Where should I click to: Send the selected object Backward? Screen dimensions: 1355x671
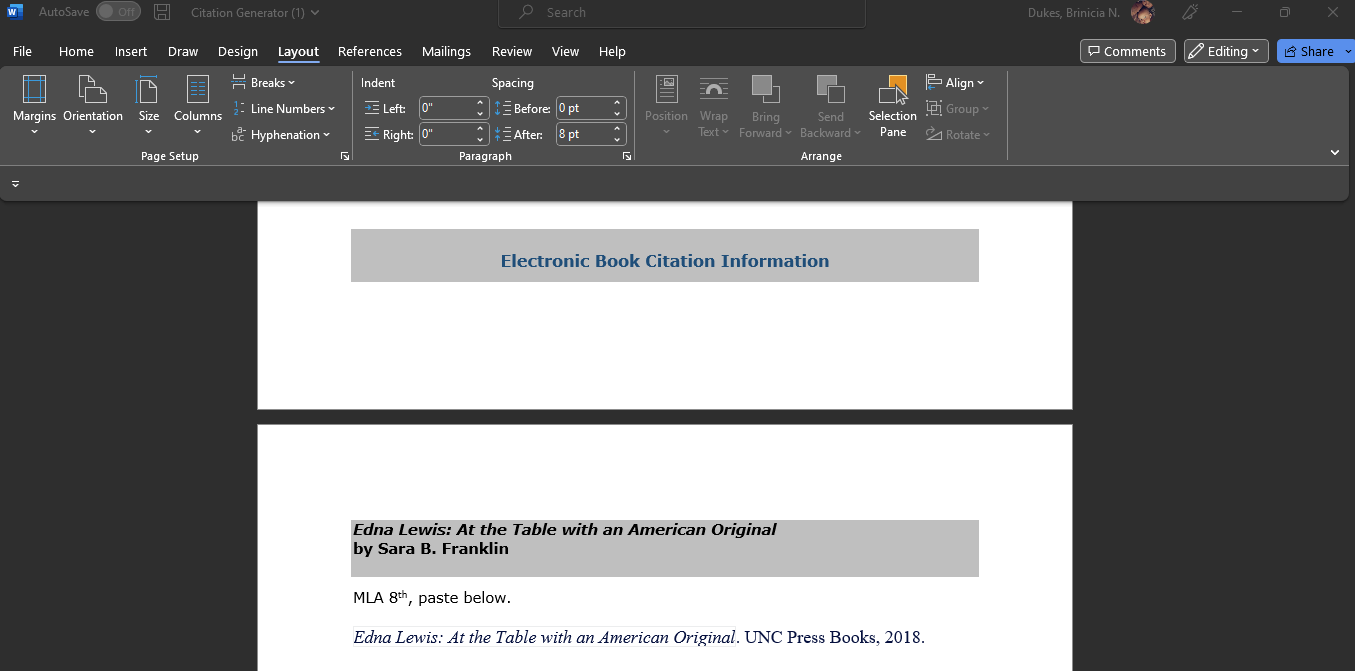coord(830,105)
